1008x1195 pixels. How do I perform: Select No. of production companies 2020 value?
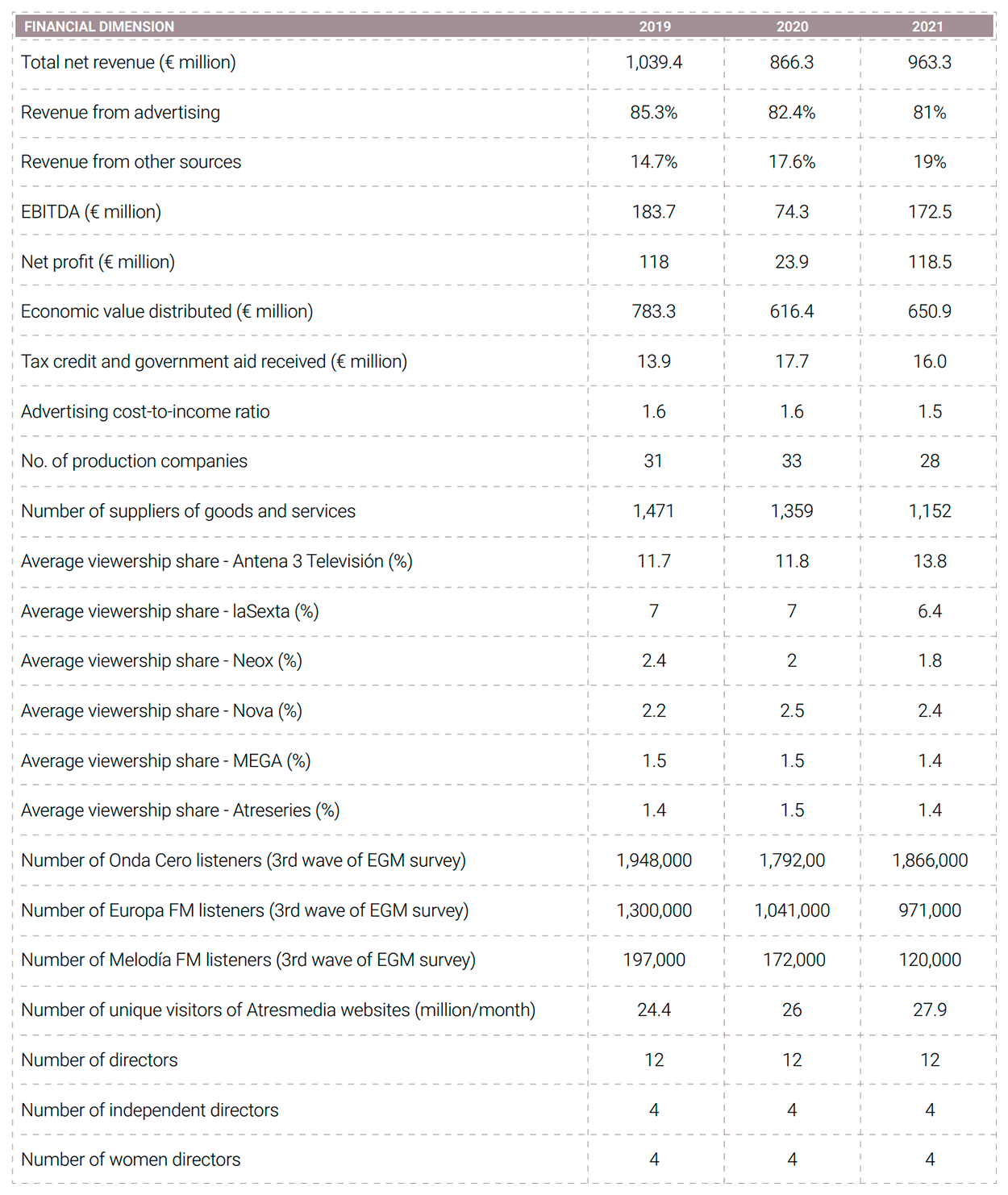(x=792, y=461)
